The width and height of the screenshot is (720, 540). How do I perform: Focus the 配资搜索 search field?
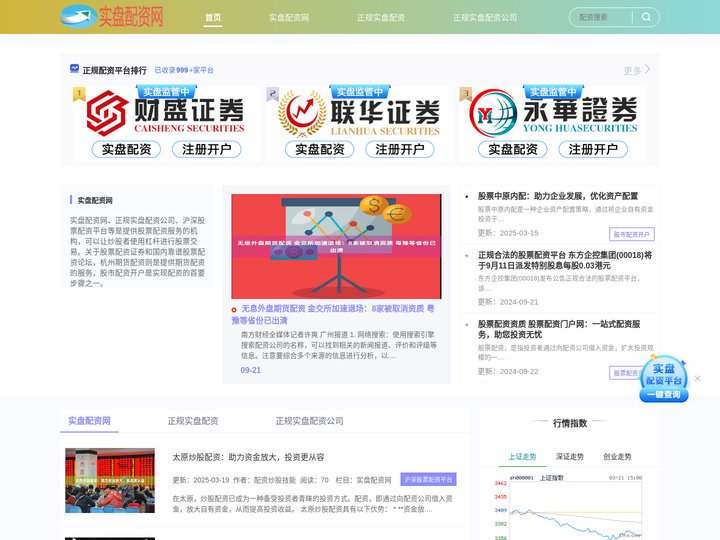click(602, 17)
